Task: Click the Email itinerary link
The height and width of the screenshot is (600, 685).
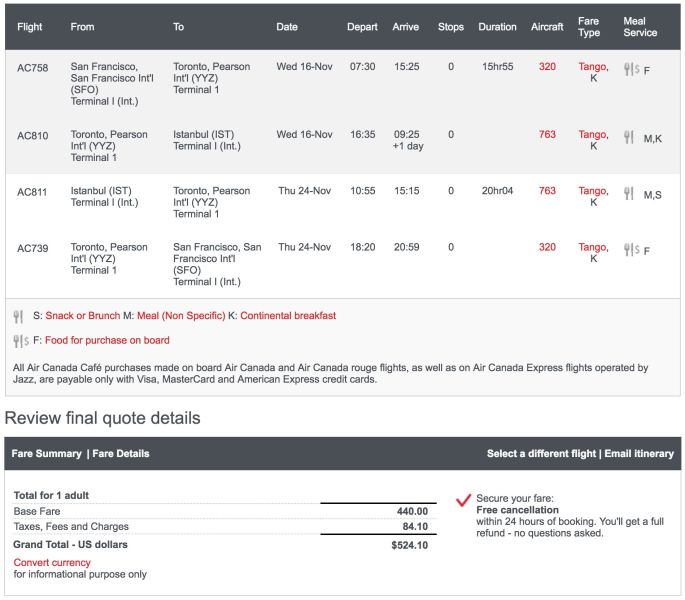Action: pos(639,454)
